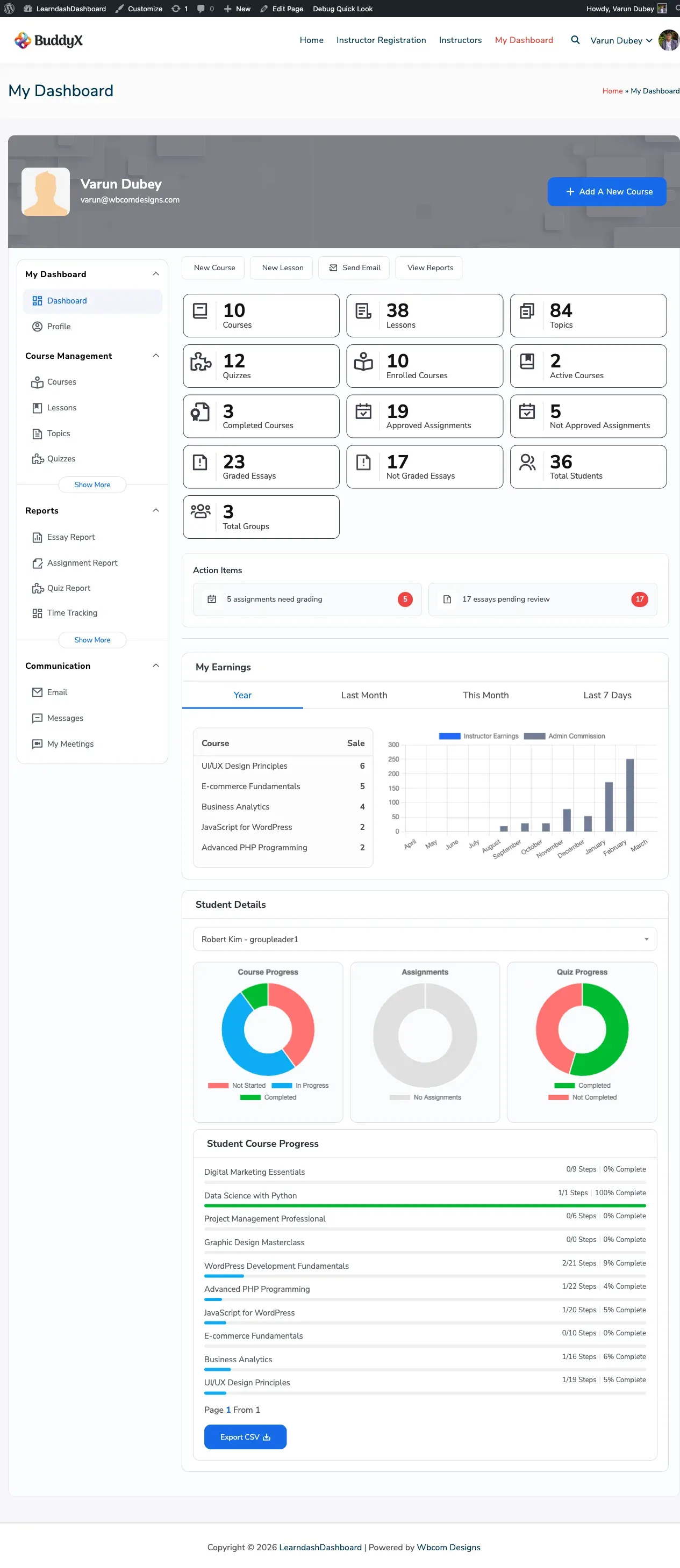The height and width of the screenshot is (1568, 680).
Task: Click the New Lesson quick button
Action: [282, 268]
